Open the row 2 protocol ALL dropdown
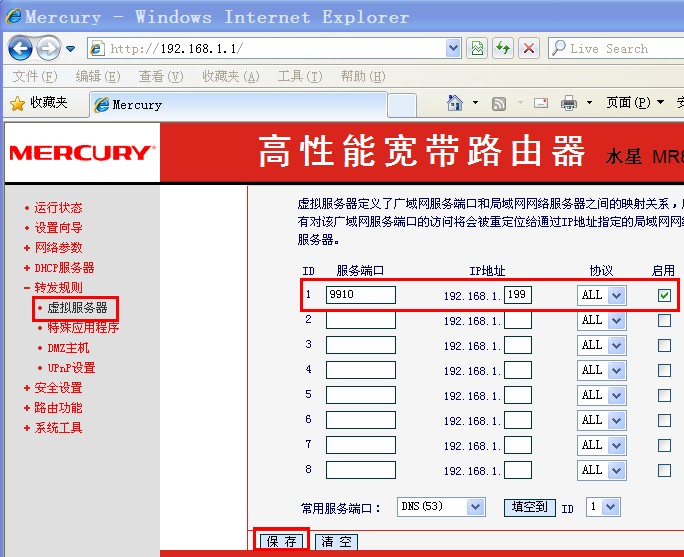684x557 pixels. pyautogui.click(x=602, y=321)
